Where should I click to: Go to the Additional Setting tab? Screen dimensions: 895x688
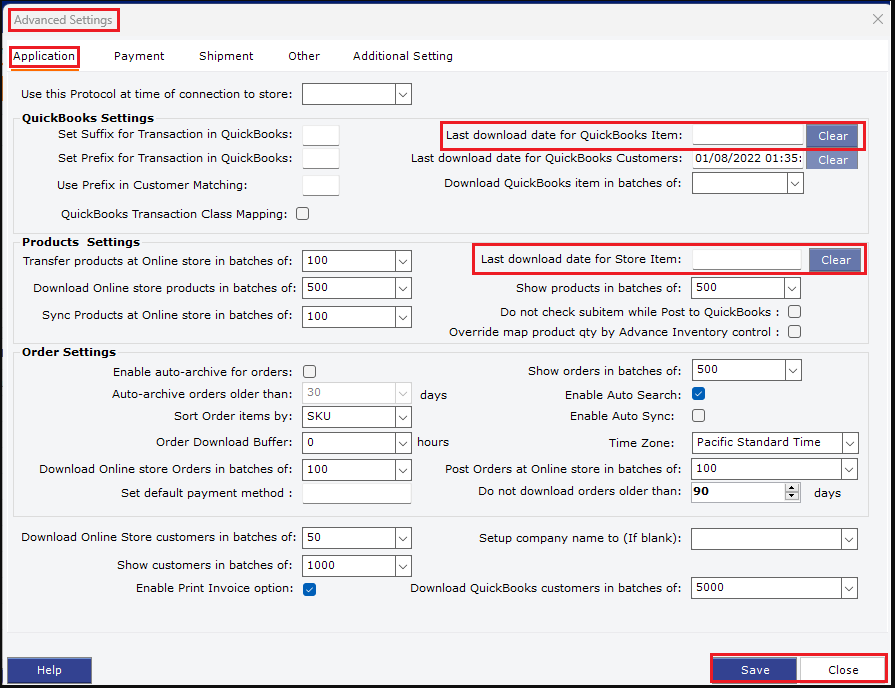click(x=402, y=56)
